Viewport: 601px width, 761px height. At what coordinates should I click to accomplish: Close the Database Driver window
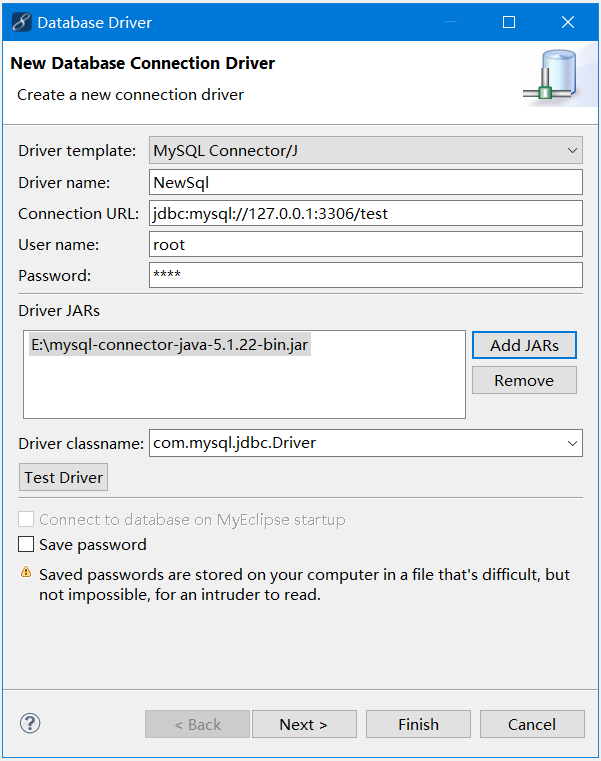[x=568, y=22]
